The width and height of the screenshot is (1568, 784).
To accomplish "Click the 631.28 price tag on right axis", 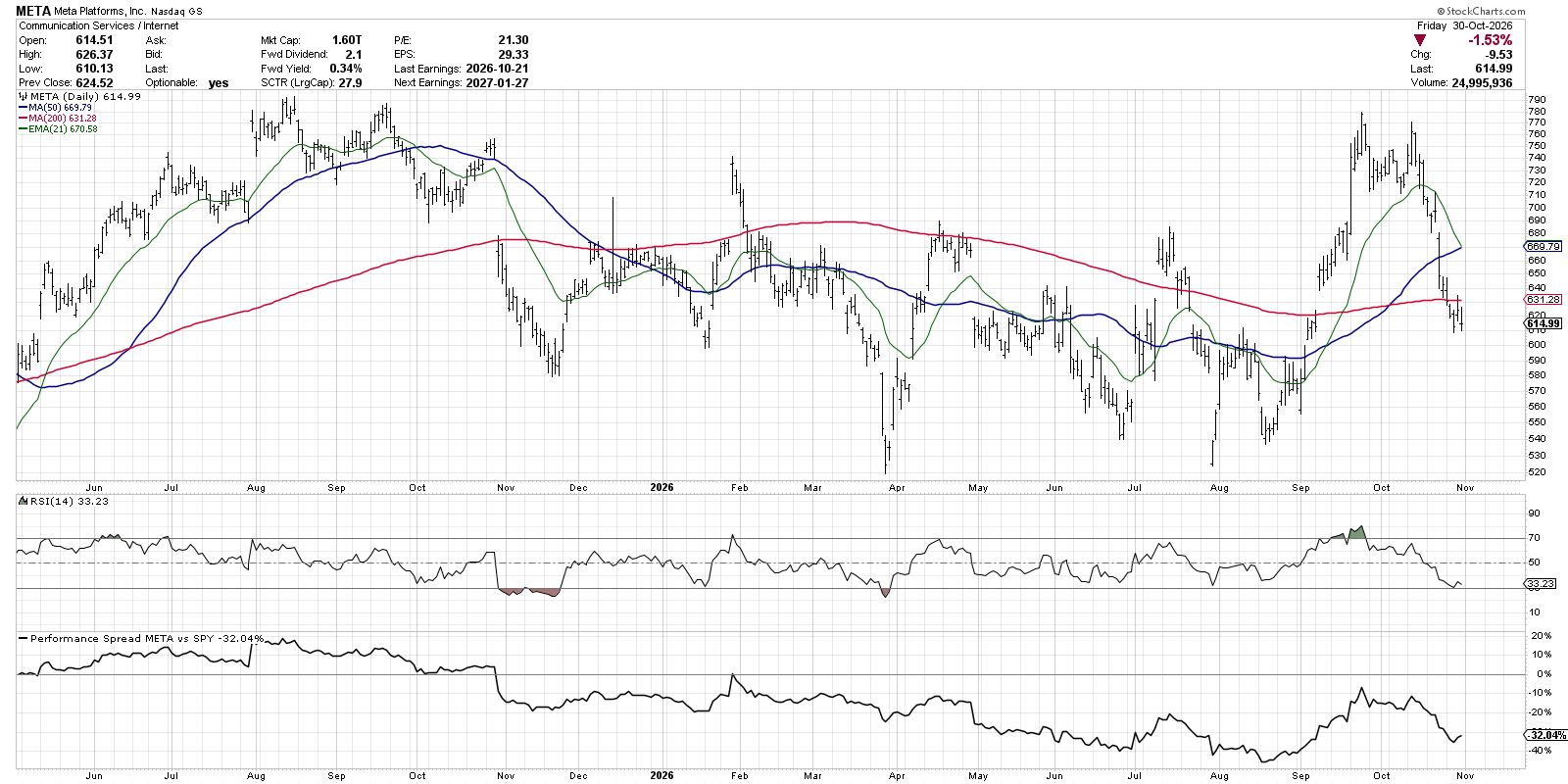I will [x=1543, y=299].
